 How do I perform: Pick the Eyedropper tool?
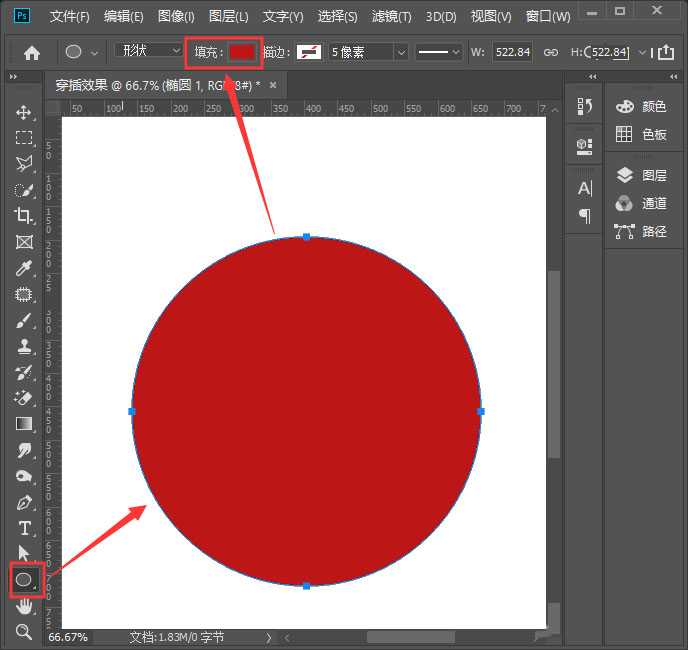(24, 268)
